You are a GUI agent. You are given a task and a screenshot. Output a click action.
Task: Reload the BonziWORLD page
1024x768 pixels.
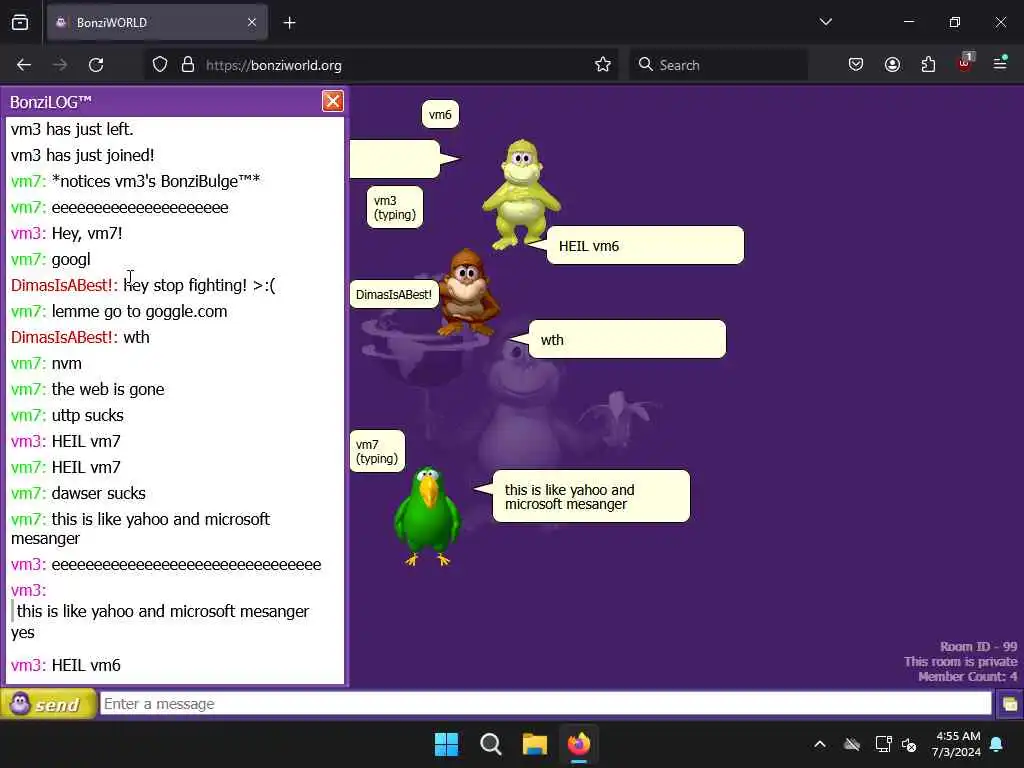(96, 65)
